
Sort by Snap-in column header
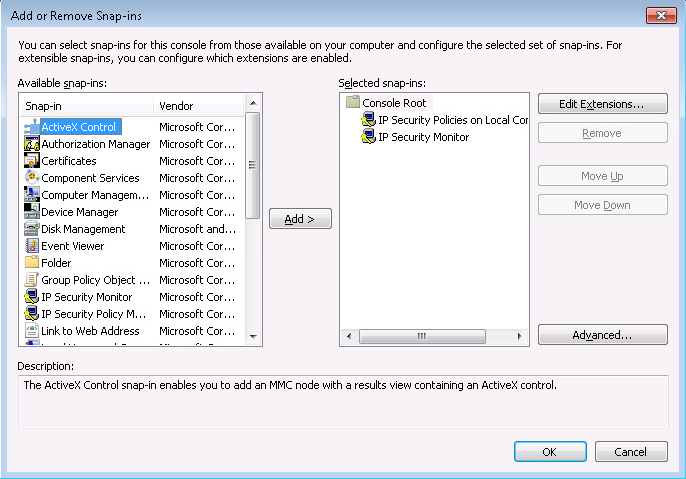tap(86, 106)
